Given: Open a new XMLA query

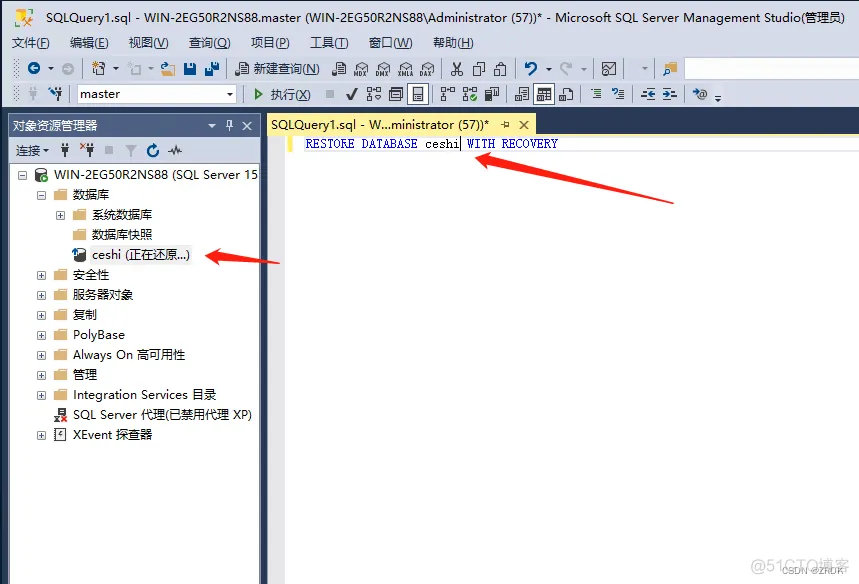Looking at the screenshot, I should pyautogui.click(x=405, y=68).
